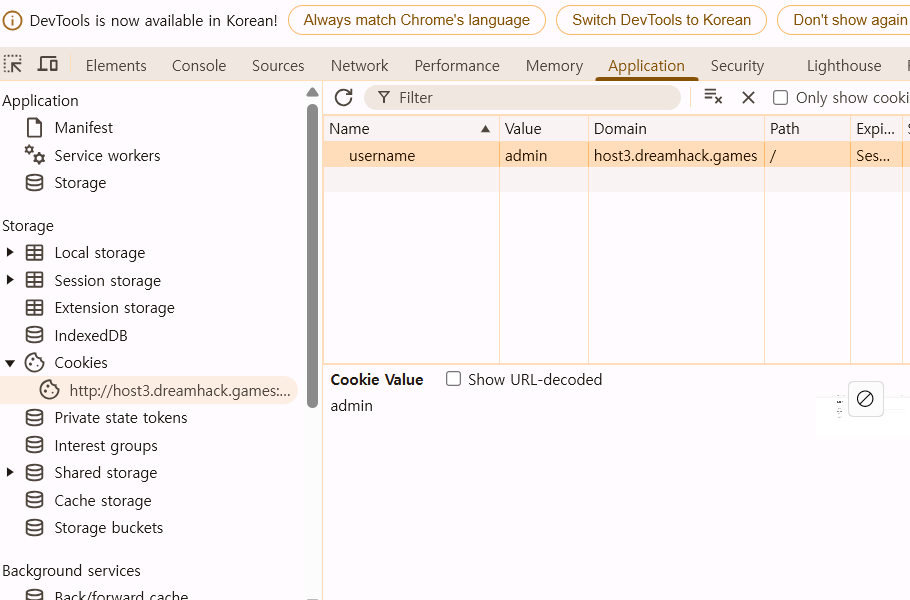Screen dimensions: 910x600
Task: Click the admin text under Cookie Value
Action: click(352, 406)
